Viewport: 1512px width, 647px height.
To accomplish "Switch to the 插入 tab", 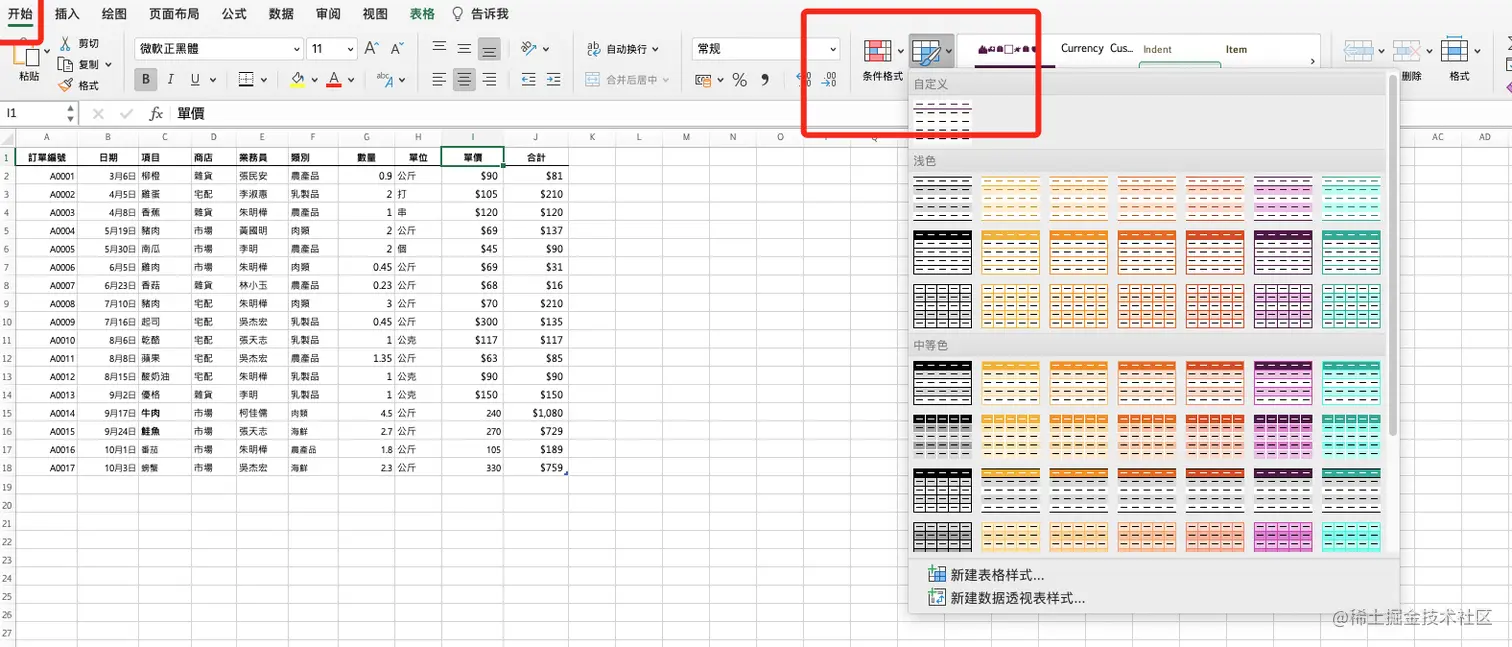I will tap(67, 14).
